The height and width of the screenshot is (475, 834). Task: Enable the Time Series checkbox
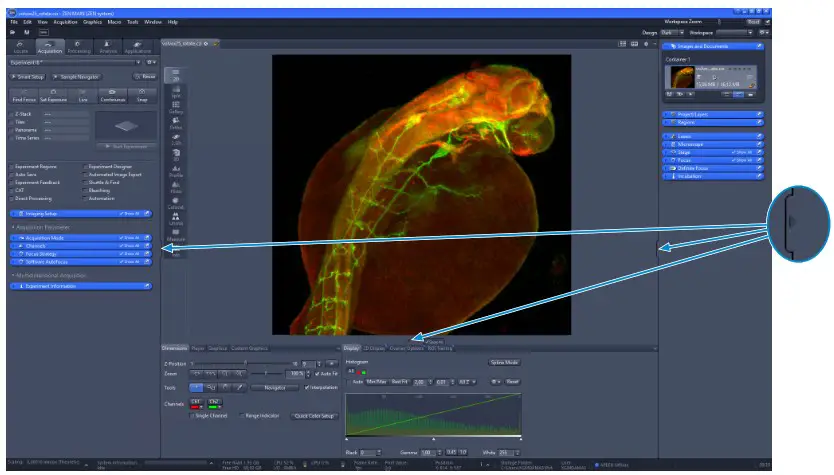[x=12, y=138]
